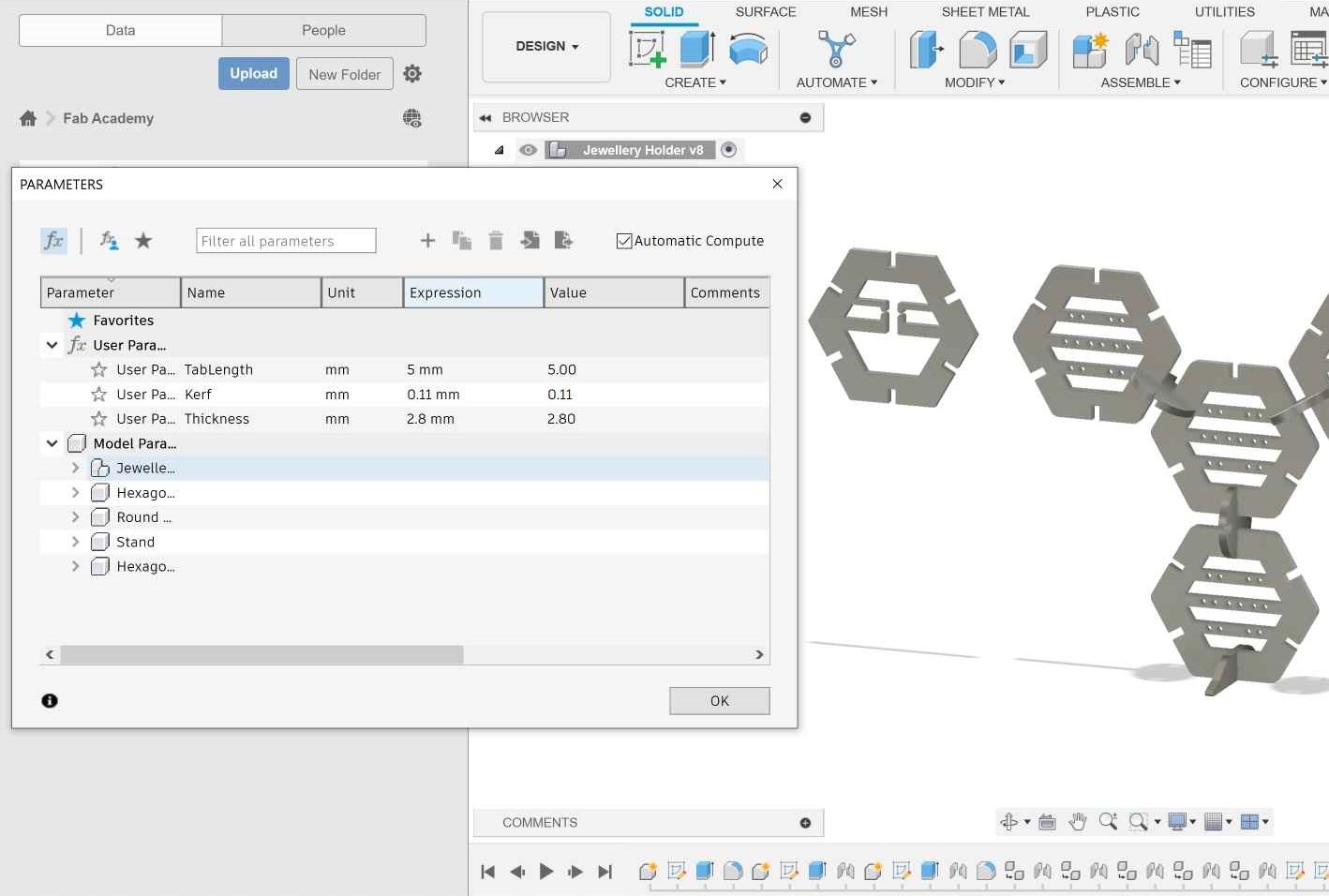The width and height of the screenshot is (1329, 896).
Task: Open Fab Academy breadcrumb link
Action: (108, 118)
